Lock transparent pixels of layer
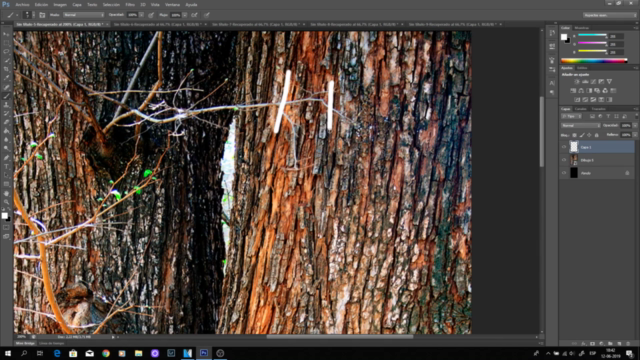Screen dimensions: 640x360 (574, 135)
